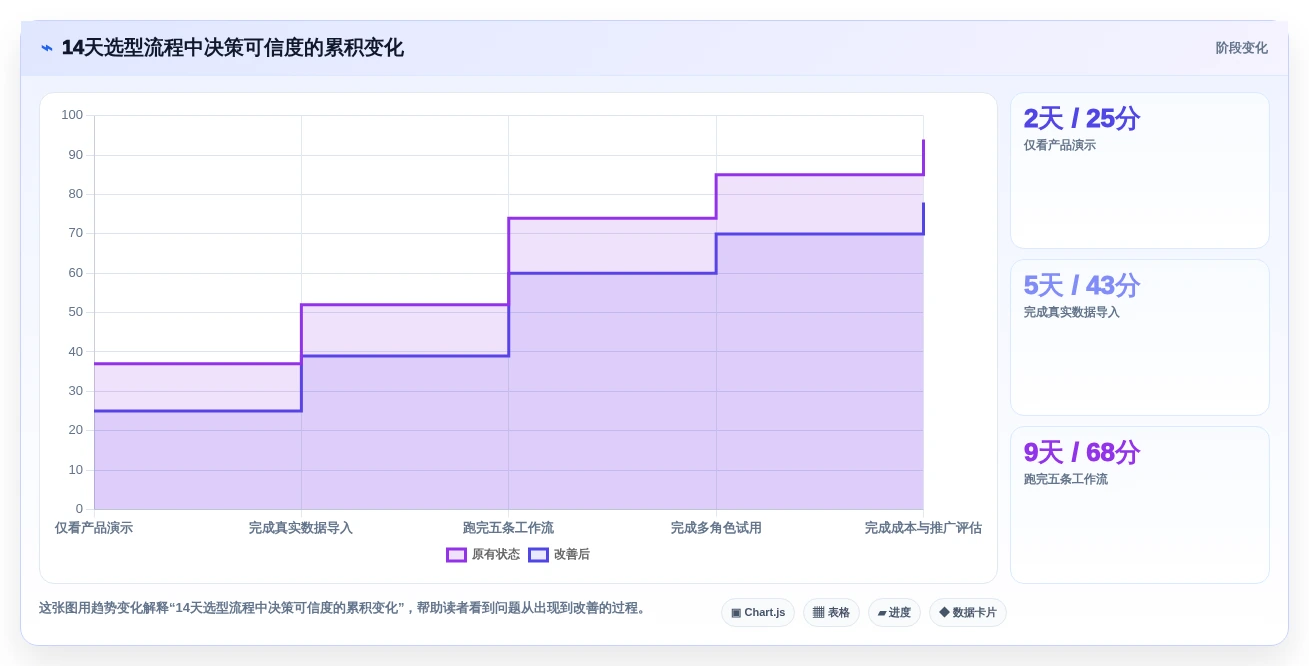The height and width of the screenshot is (666, 1309).
Task: Click the y-axis value 90
Action: pyautogui.click(x=76, y=155)
